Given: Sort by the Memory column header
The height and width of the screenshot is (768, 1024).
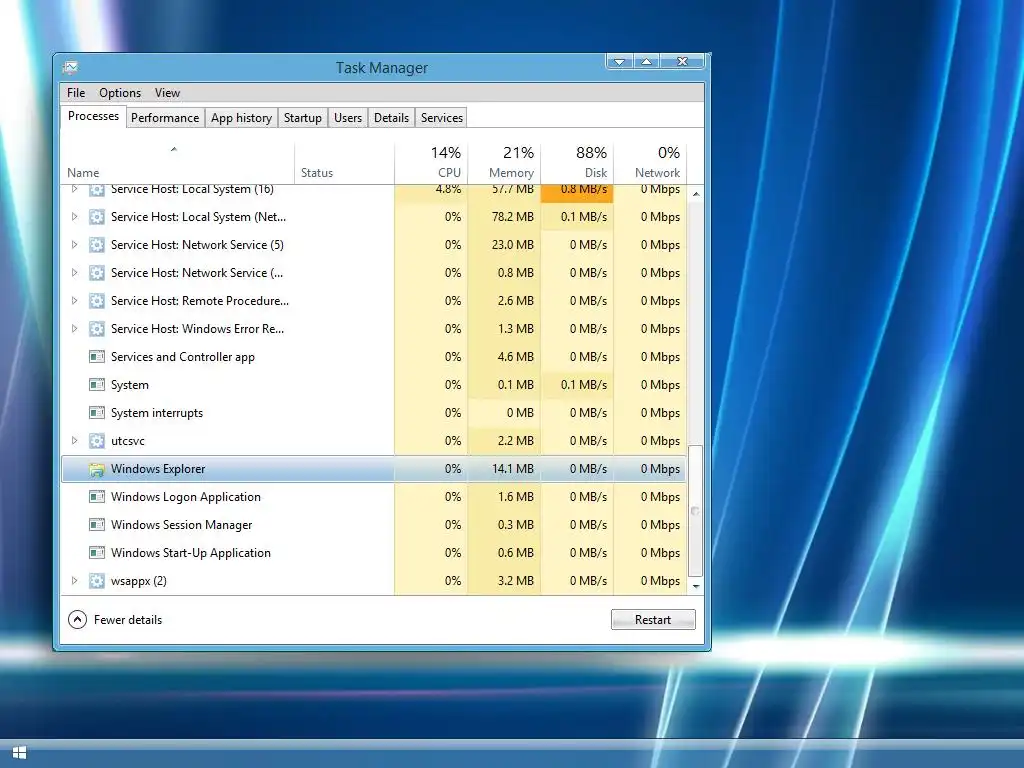Looking at the screenshot, I should (504, 163).
